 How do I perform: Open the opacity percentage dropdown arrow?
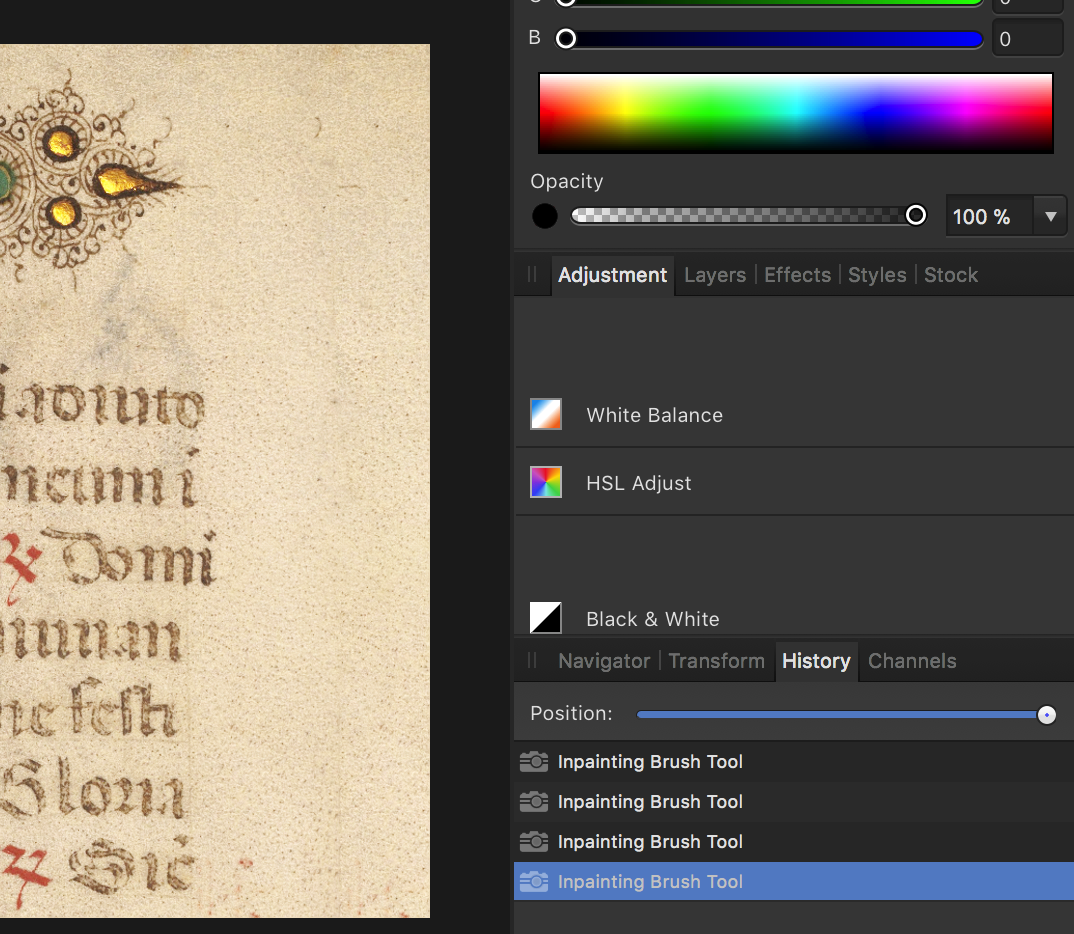(1051, 216)
